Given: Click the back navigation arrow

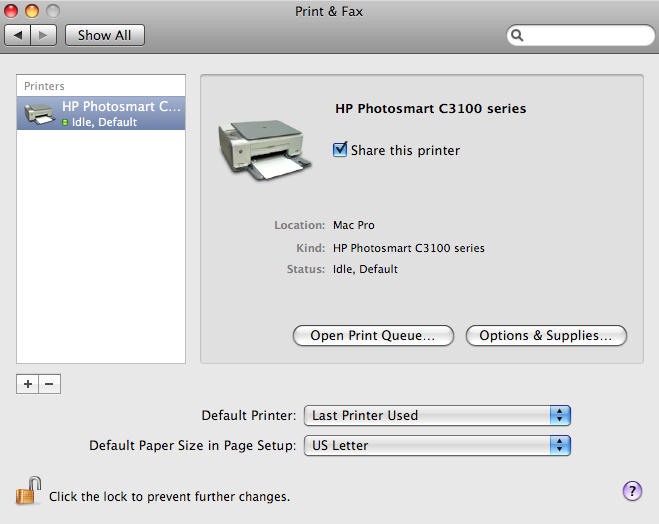Looking at the screenshot, I should (17, 35).
